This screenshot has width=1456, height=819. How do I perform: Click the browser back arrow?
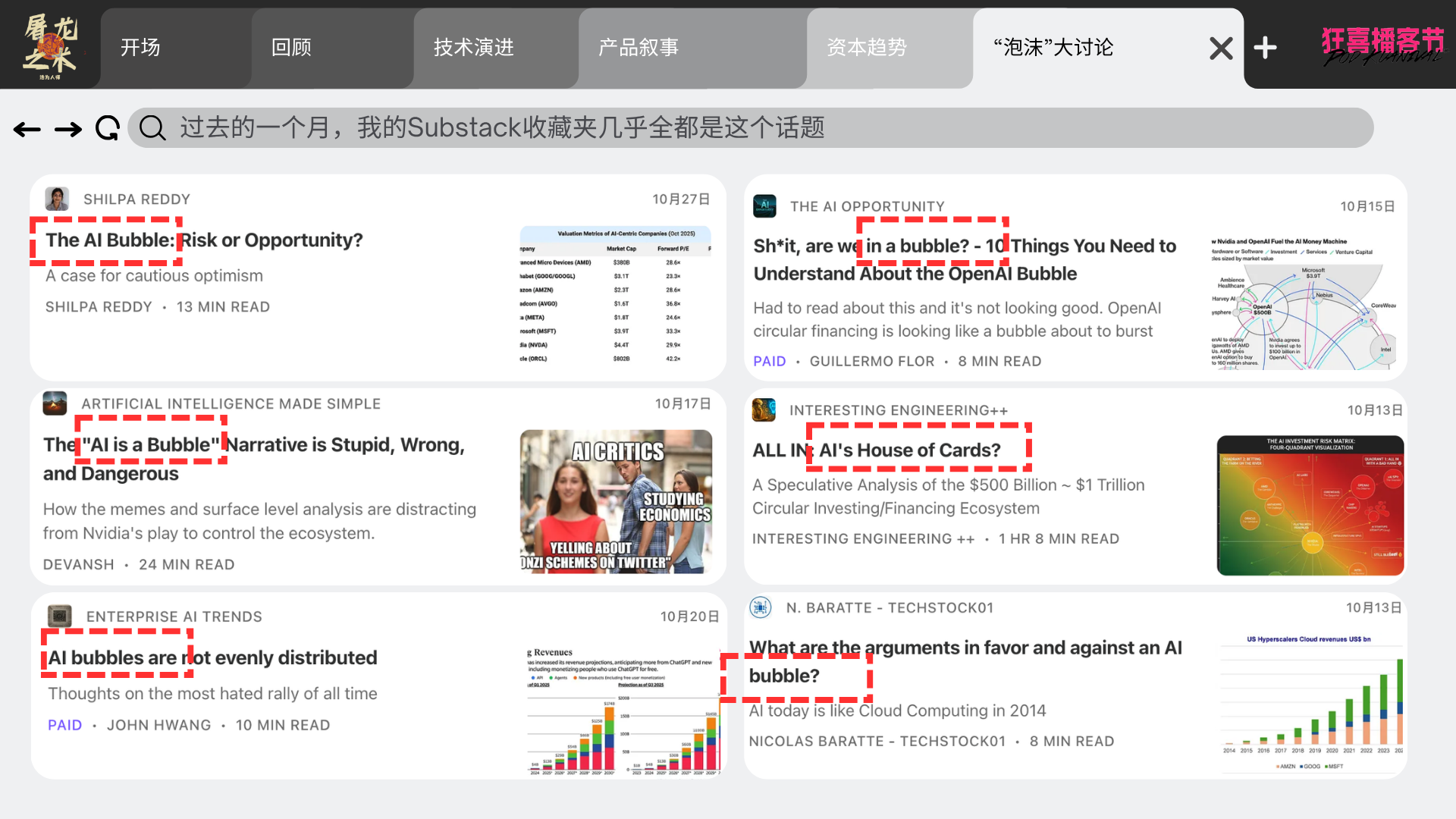pyautogui.click(x=27, y=129)
